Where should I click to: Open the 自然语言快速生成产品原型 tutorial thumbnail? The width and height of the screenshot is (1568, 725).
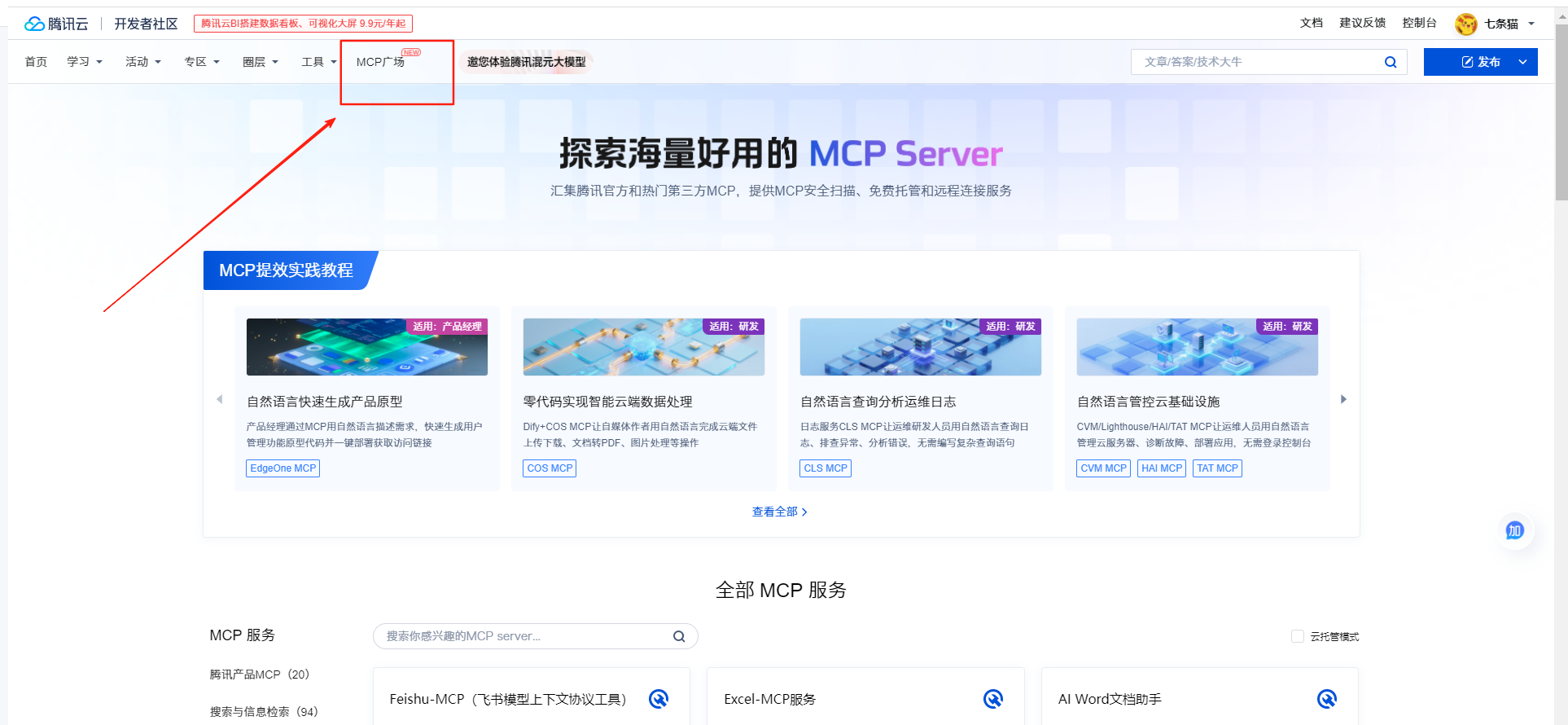(x=367, y=347)
